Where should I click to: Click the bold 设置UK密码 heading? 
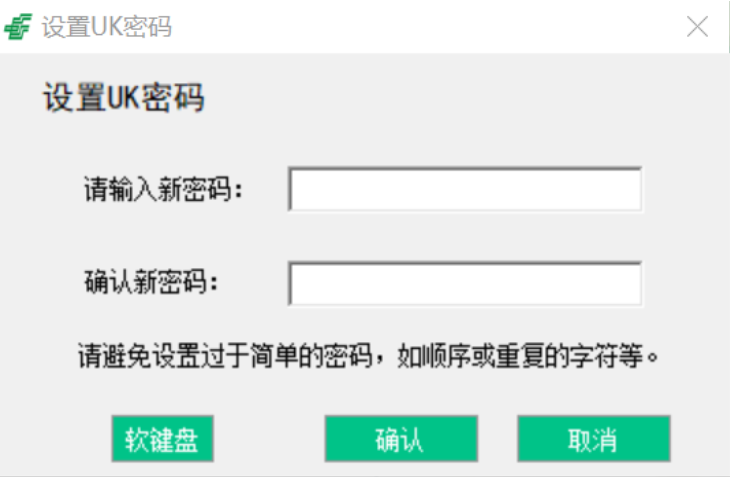click(x=124, y=97)
